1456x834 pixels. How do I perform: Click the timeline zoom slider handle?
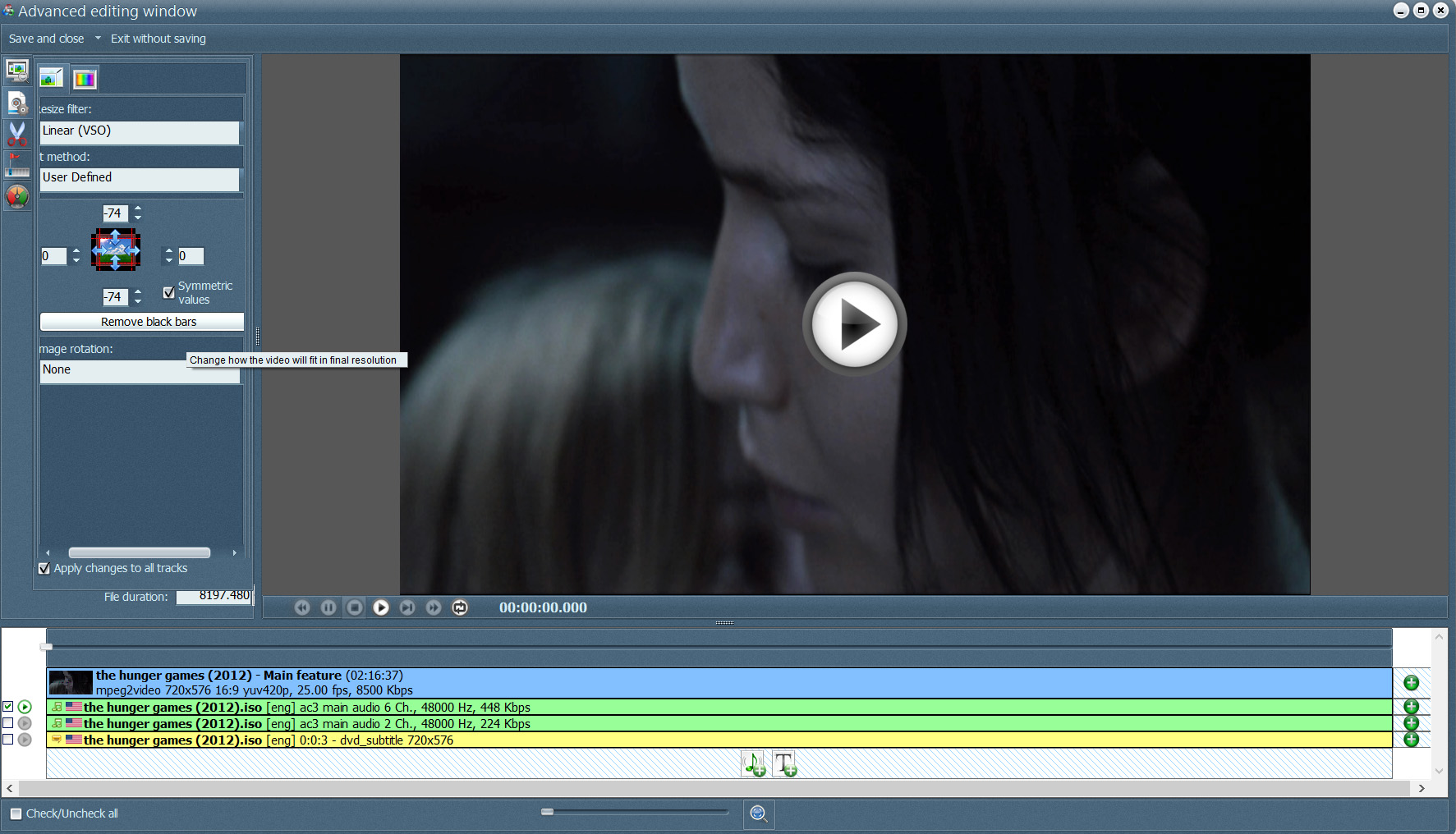(548, 812)
